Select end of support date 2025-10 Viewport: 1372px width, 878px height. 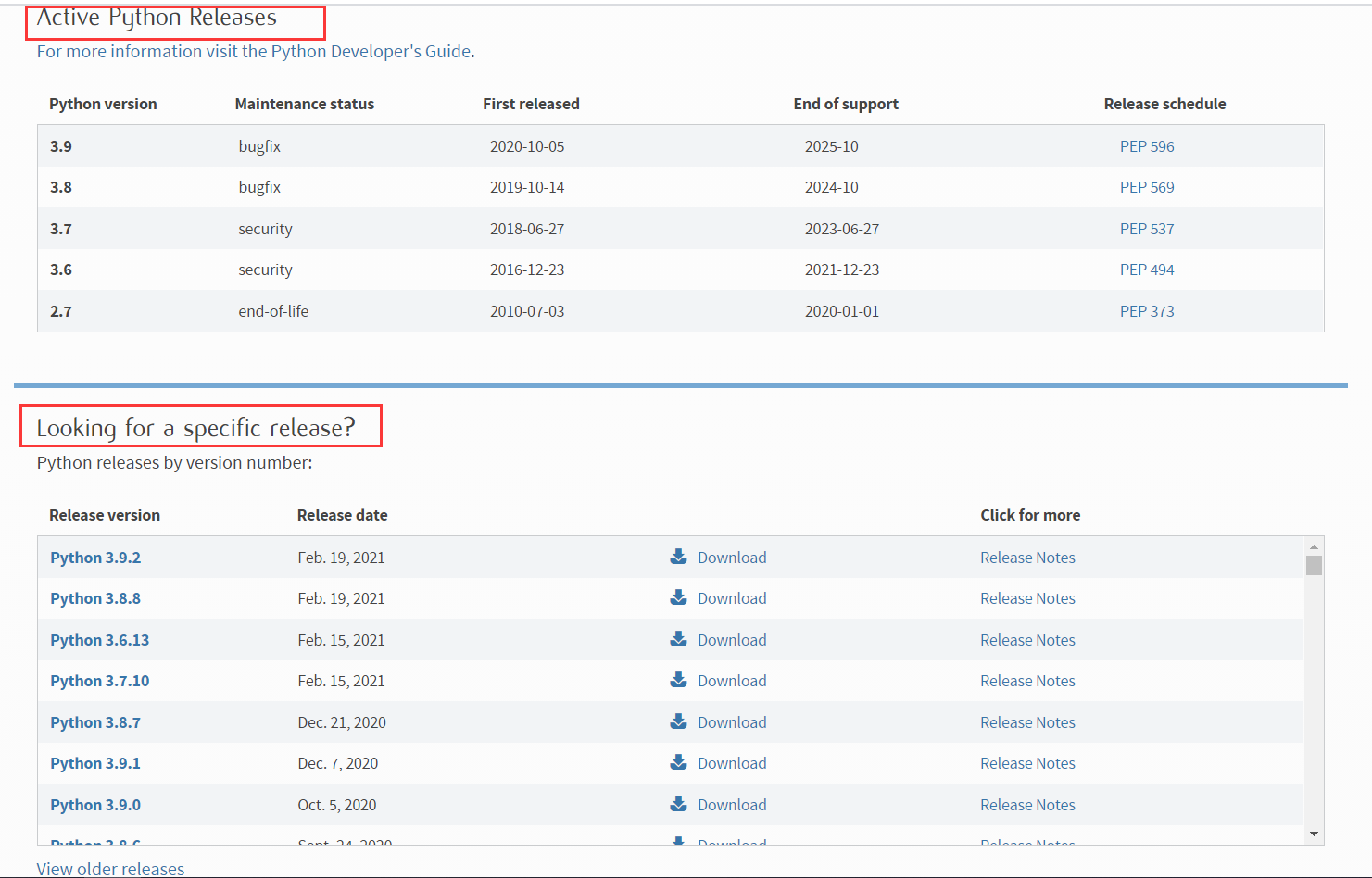point(831,146)
